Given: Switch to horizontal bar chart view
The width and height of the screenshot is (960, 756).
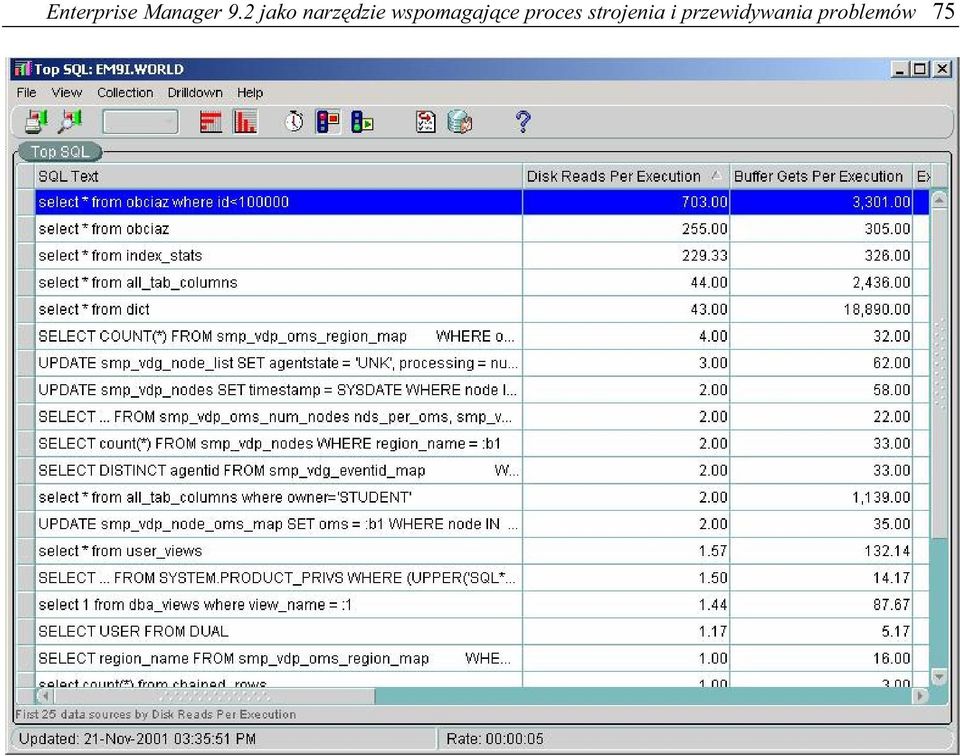Looking at the screenshot, I should point(211,121).
